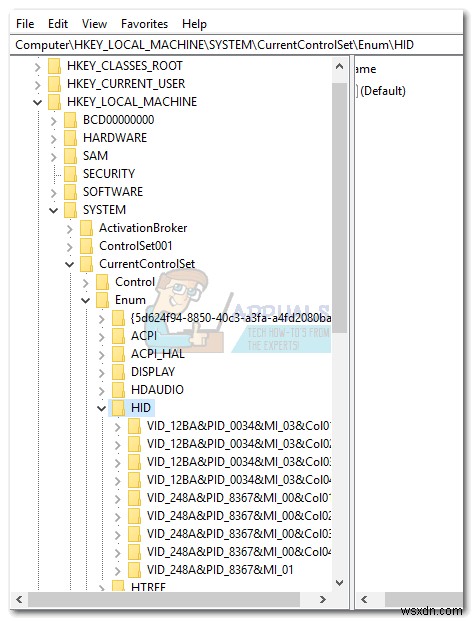Select VID_12BA&PID_0034&MI_03&Col03 key

239,462
